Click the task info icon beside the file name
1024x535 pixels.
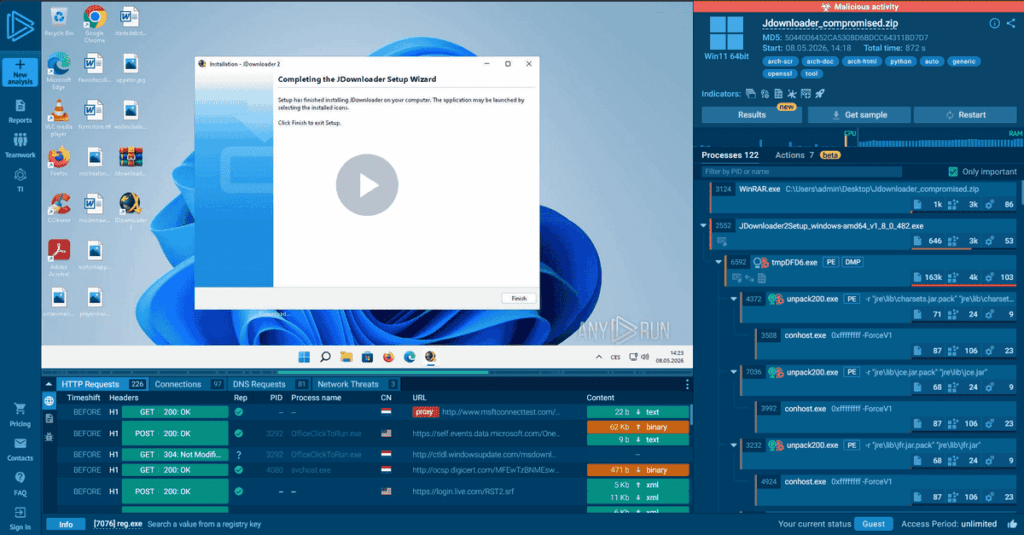pyautogui.click(x=994, y=24)
